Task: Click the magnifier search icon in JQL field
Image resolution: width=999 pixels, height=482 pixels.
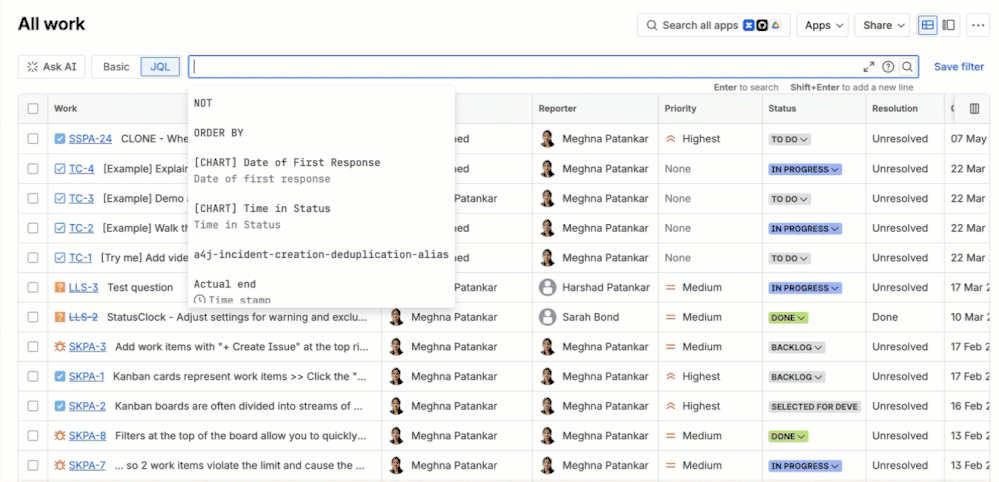Action: coord(907,67)
